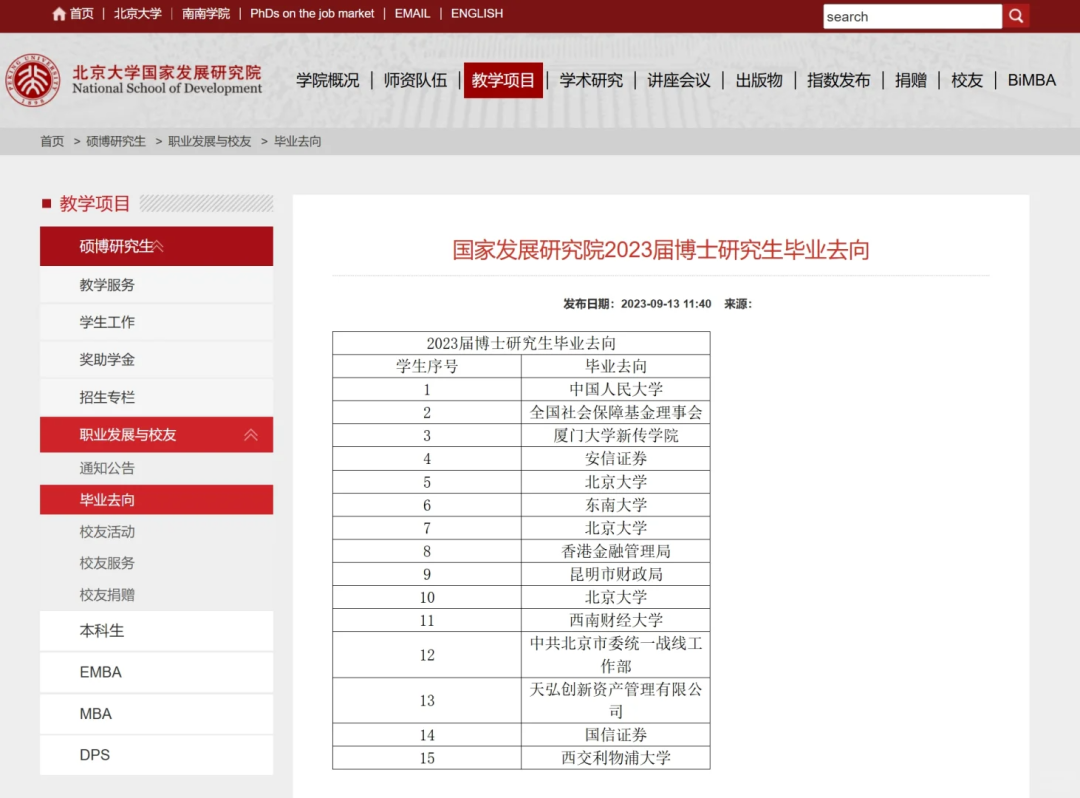
Task: Open the 讲座会议 menu
Action: click(678, 81)
